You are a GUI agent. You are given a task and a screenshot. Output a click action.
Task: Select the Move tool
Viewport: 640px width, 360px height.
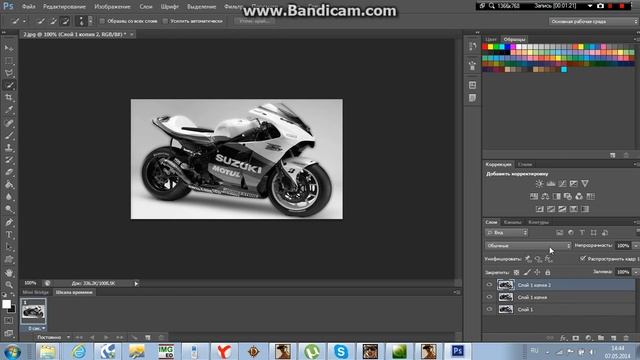9,48
